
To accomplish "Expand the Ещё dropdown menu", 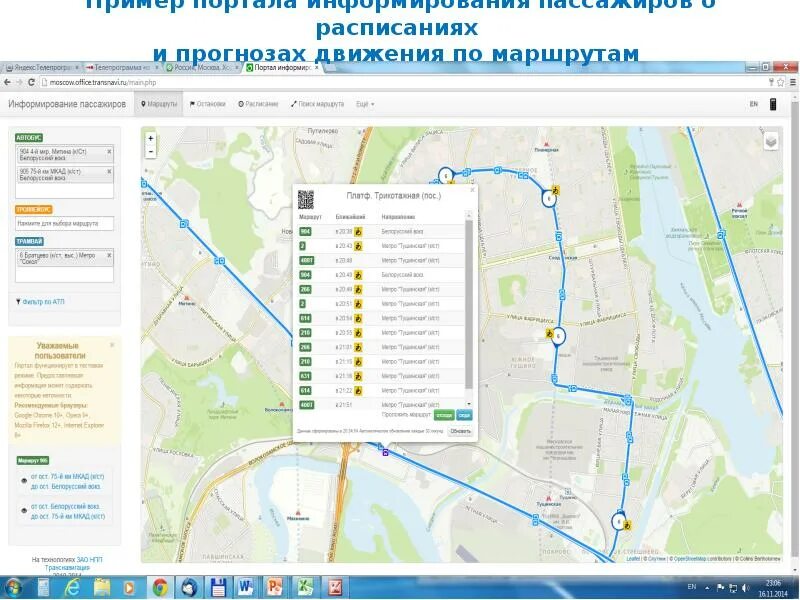I will [x=365, y=104].
